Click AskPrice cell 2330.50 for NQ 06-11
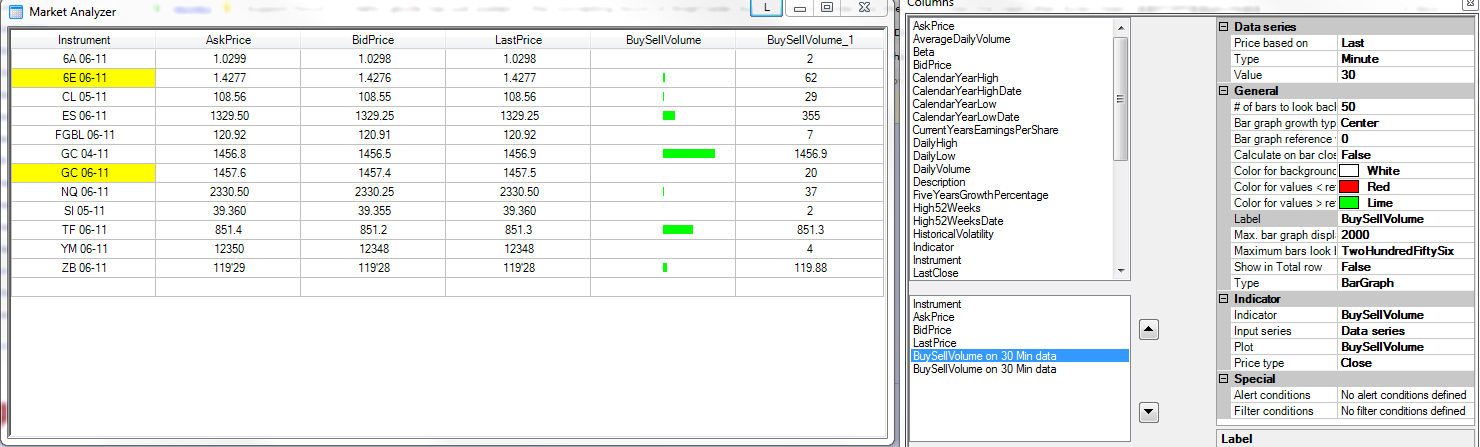This screenshot has height=447, width=1480. click(228, 192)
